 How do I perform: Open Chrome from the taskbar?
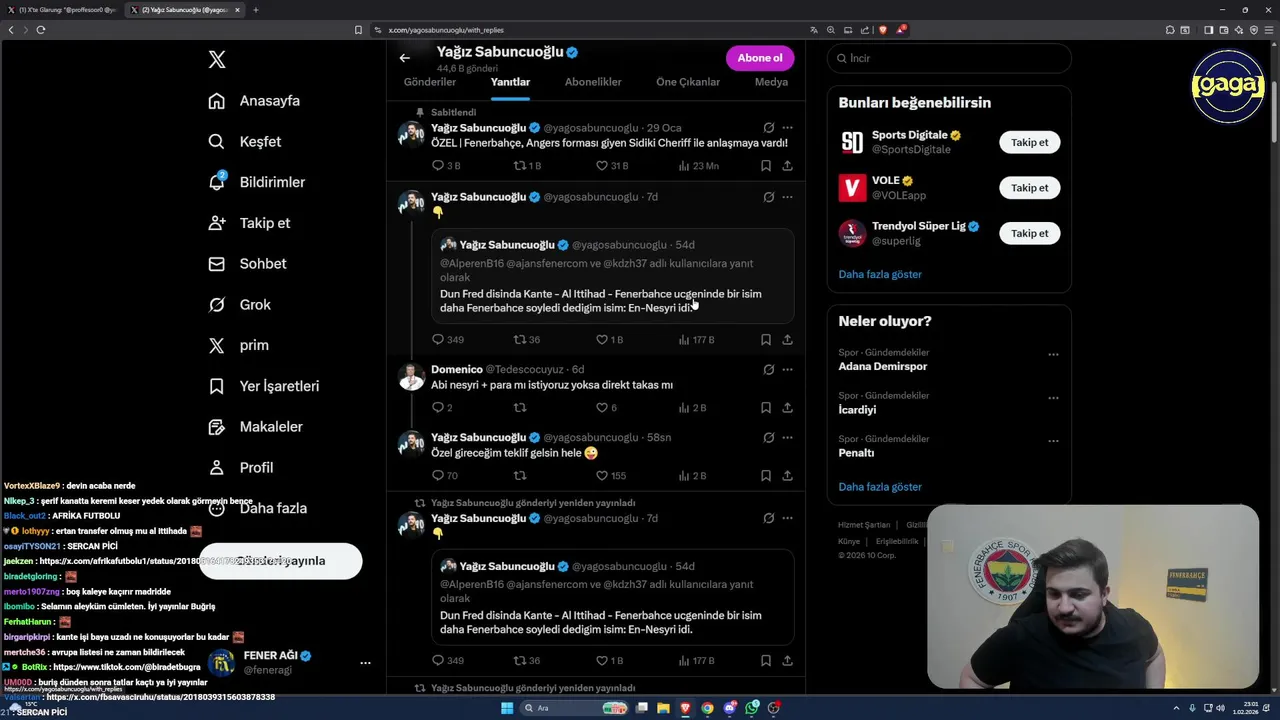click(x=707, y=708)
